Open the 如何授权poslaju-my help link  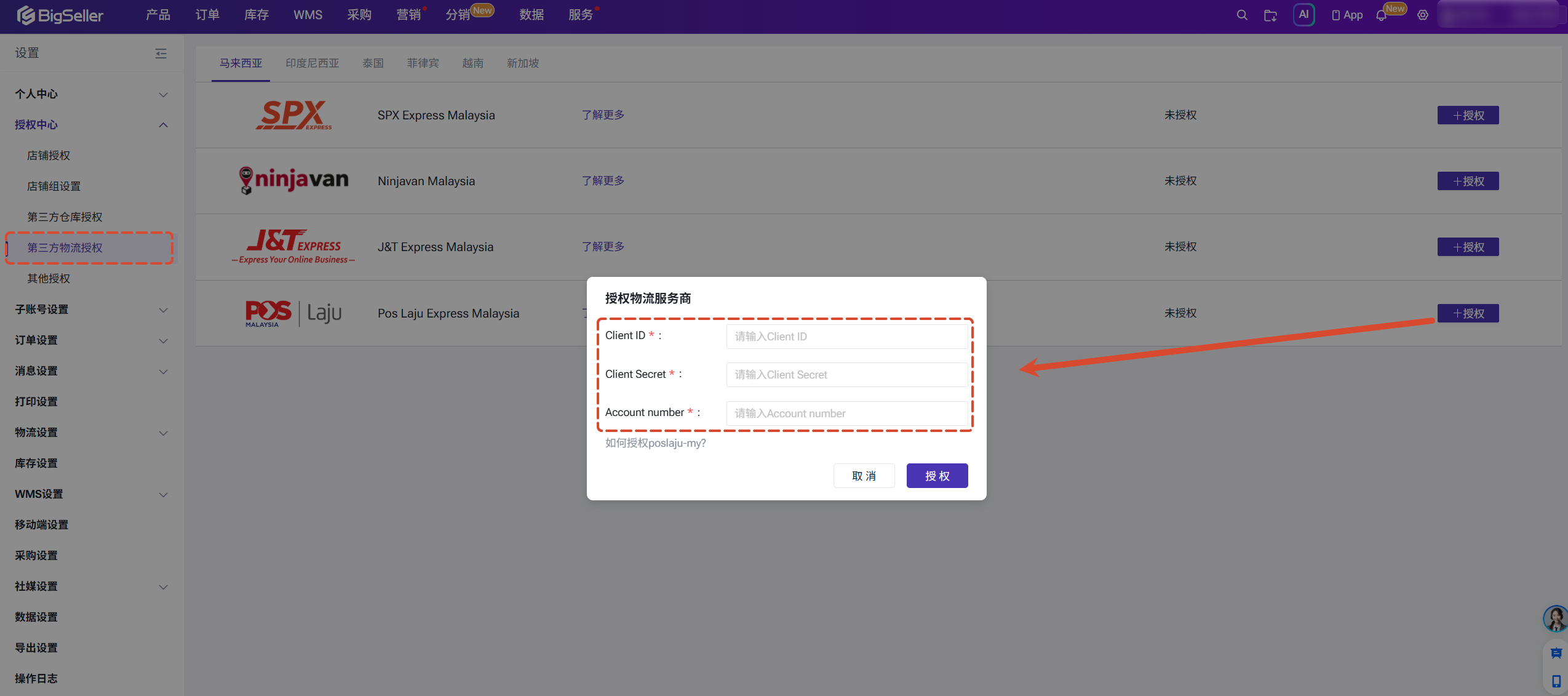click(x=655, y=443)
